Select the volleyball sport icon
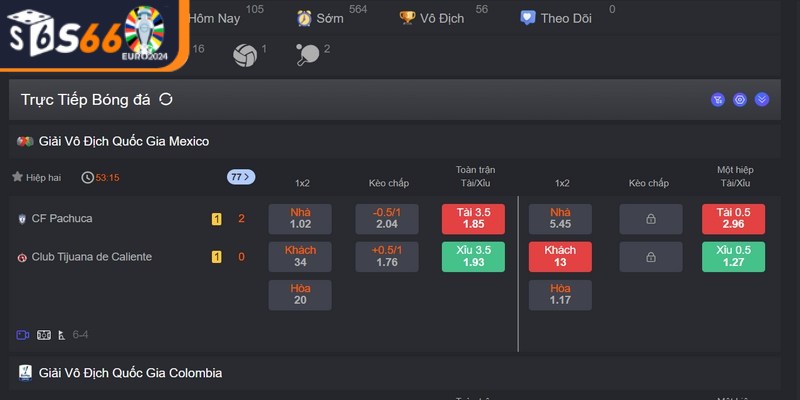Image resolution: width=800 pixels, height=400 pixels. [245, 55]
